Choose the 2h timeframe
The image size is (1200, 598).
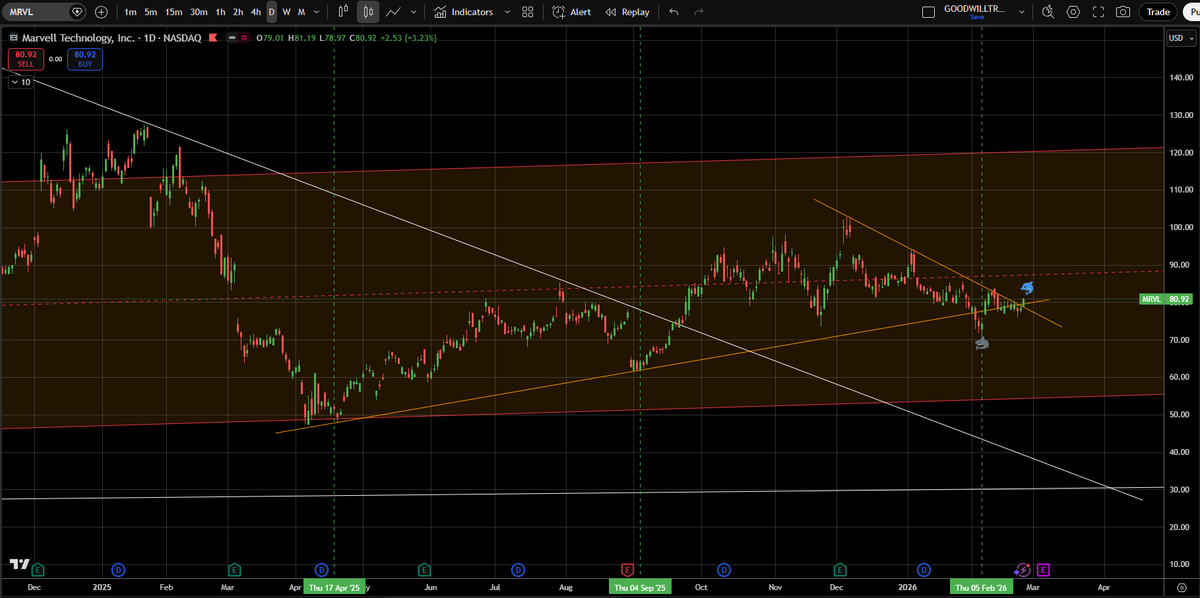pos(237,12)
